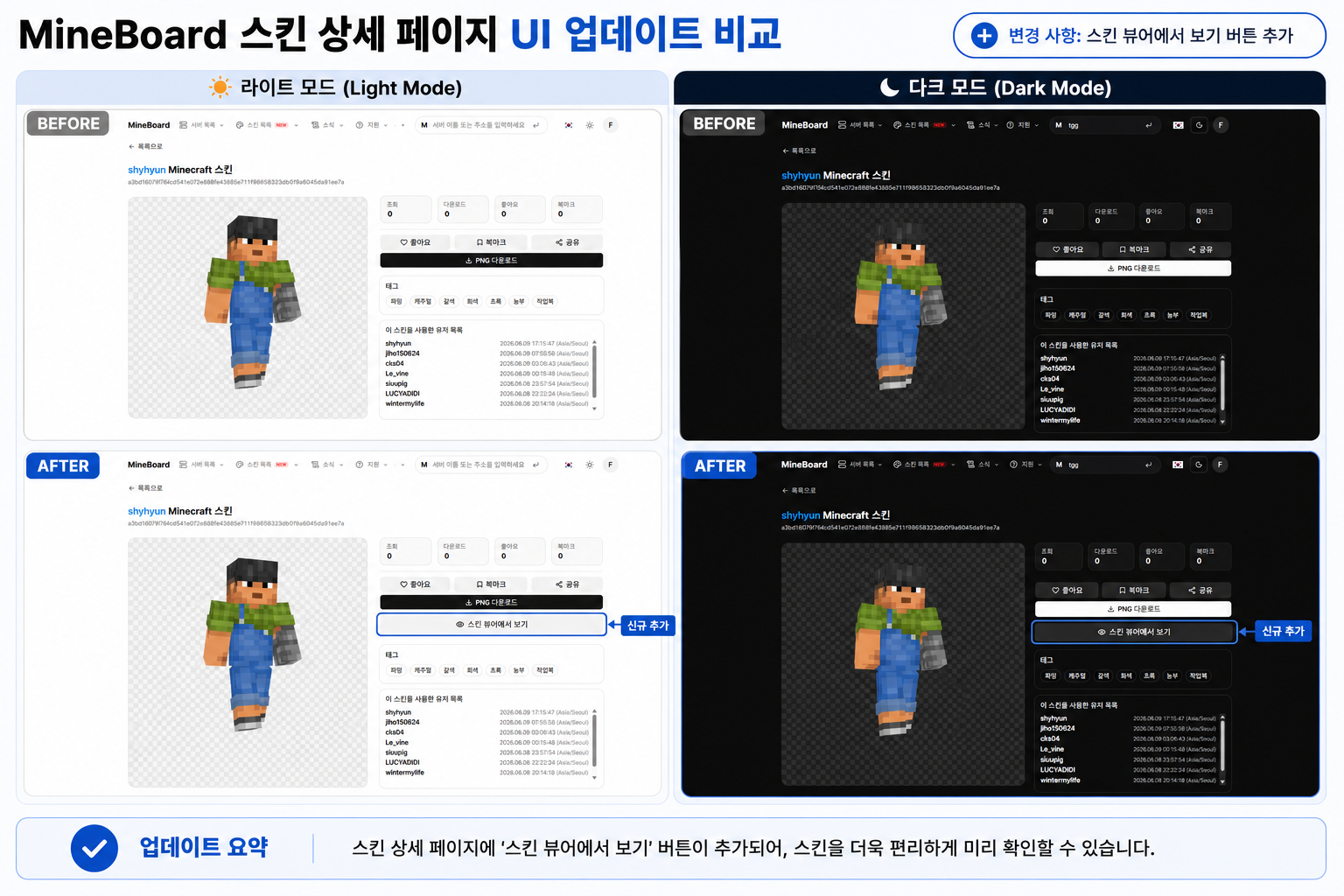This screenshot has width=1344, height=896.
Task: Click PNG 다운로드 button in dark AFTER panel
Action: tap(1133, 609)
